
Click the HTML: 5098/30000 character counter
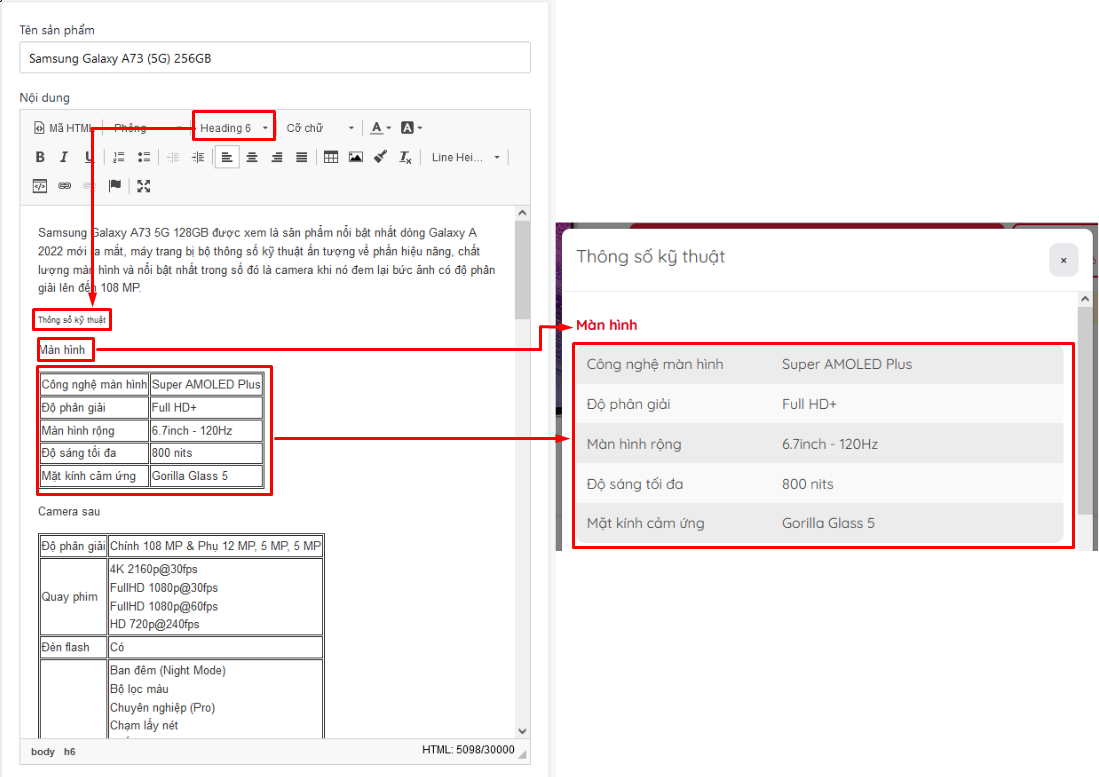click(x=468, y=750)
